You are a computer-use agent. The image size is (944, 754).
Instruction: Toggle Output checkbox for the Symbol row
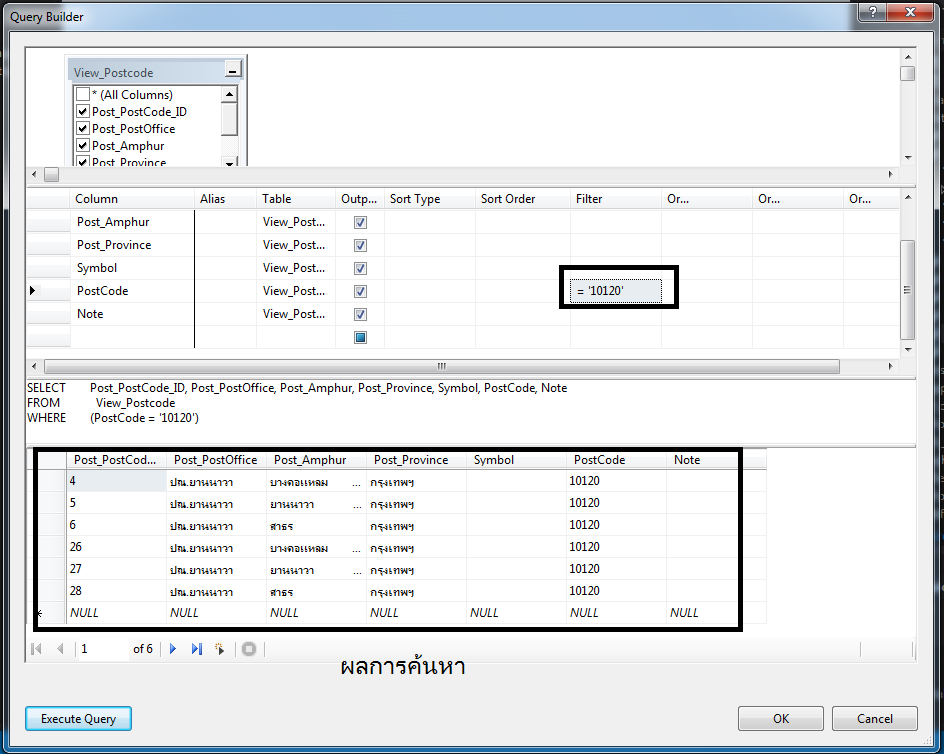[360, 268]
